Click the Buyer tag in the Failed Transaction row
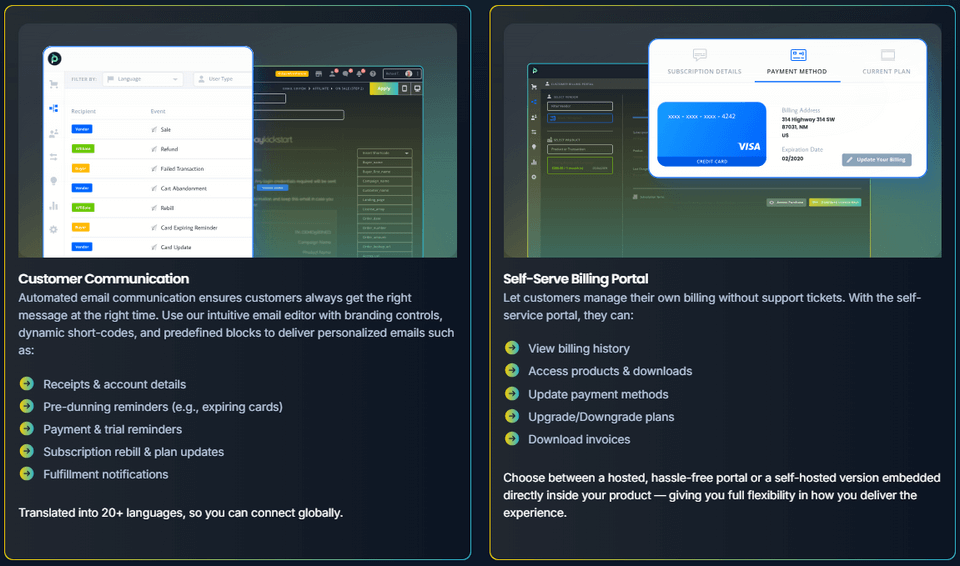Image resolution: width=960 pixels, height=566 pixels. coord(81,168)
